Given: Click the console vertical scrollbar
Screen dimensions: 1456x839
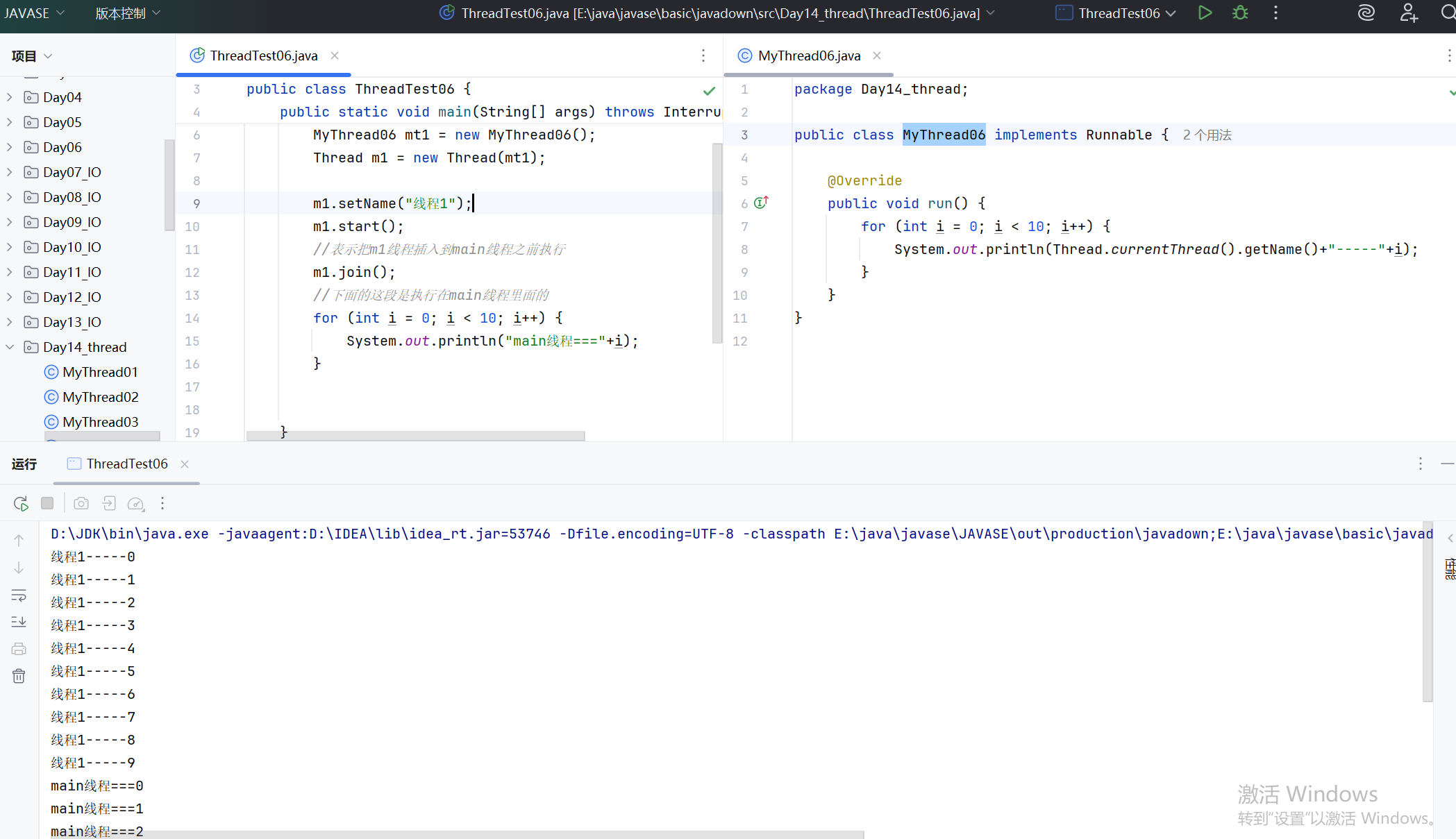Looking at the screenshot, I should (1428, 611).
